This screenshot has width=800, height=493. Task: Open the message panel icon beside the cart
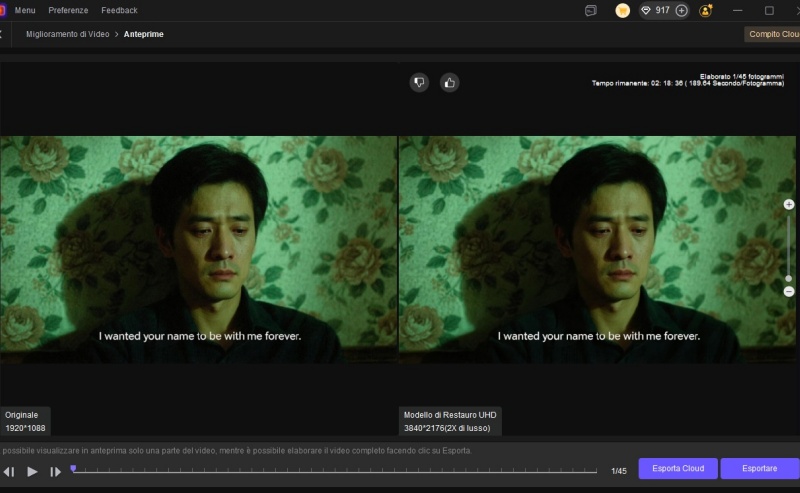pos(591,10)
